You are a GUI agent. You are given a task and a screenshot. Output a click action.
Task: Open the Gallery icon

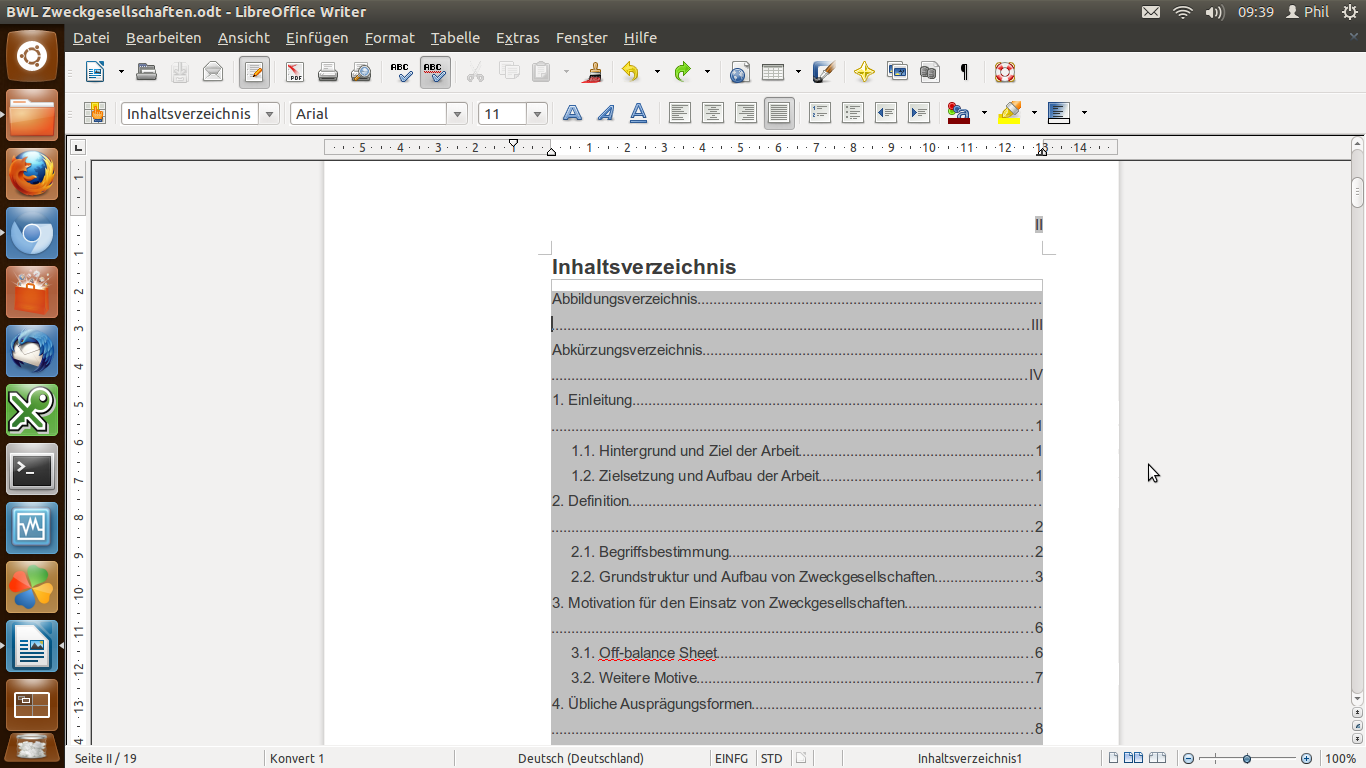click(897, 72)
